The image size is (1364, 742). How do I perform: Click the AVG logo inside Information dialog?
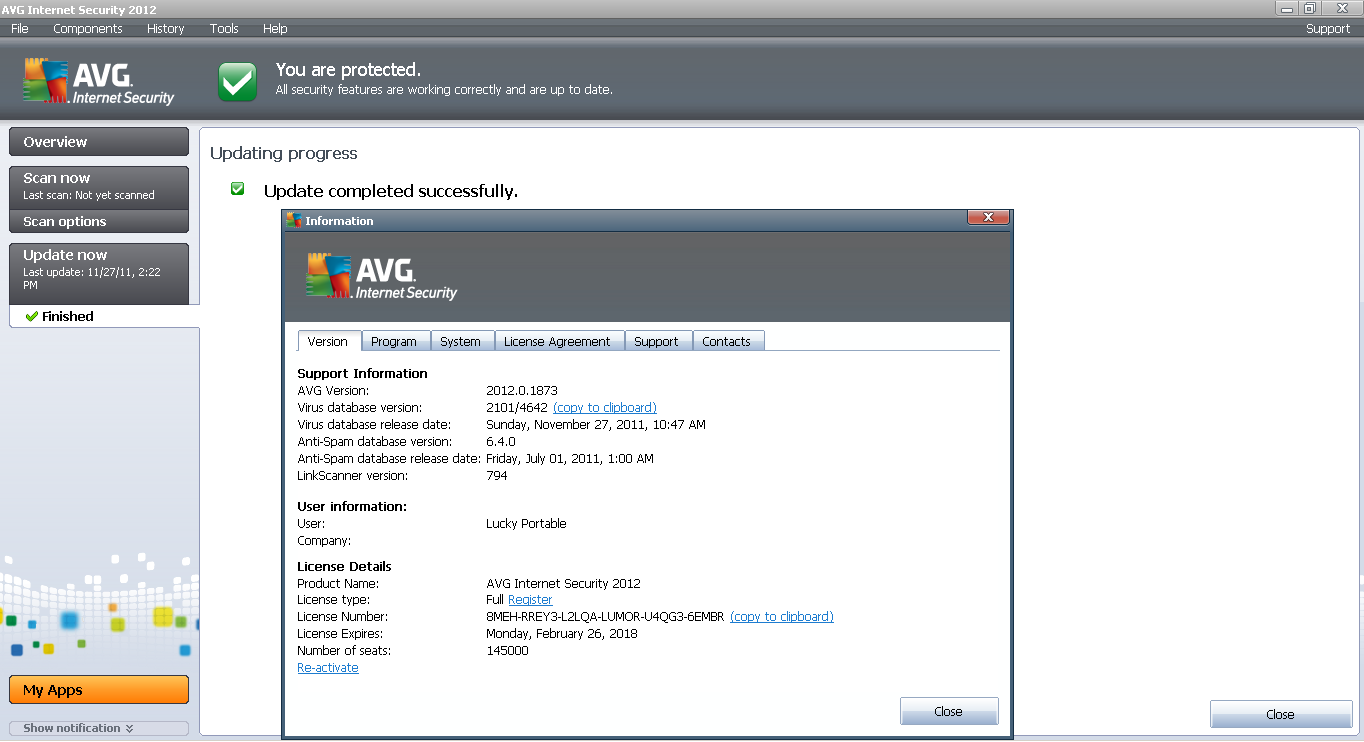pyautogui.click(x=382, y=276)
